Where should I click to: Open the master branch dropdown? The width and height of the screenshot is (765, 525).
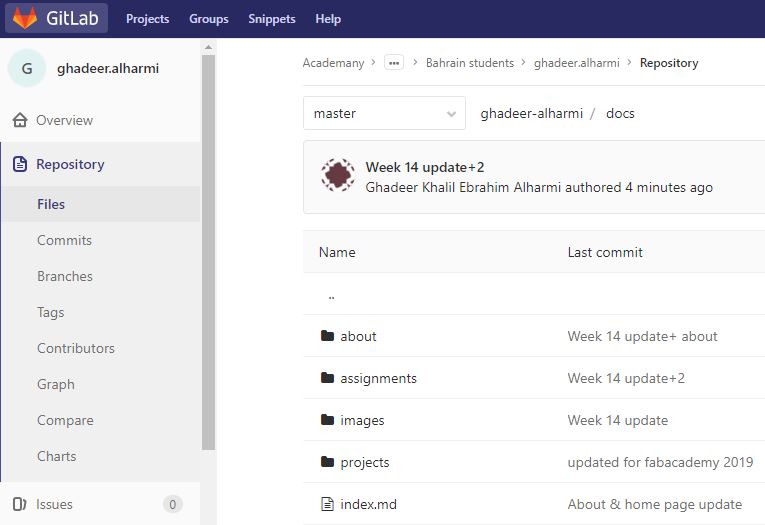[384, 113]
